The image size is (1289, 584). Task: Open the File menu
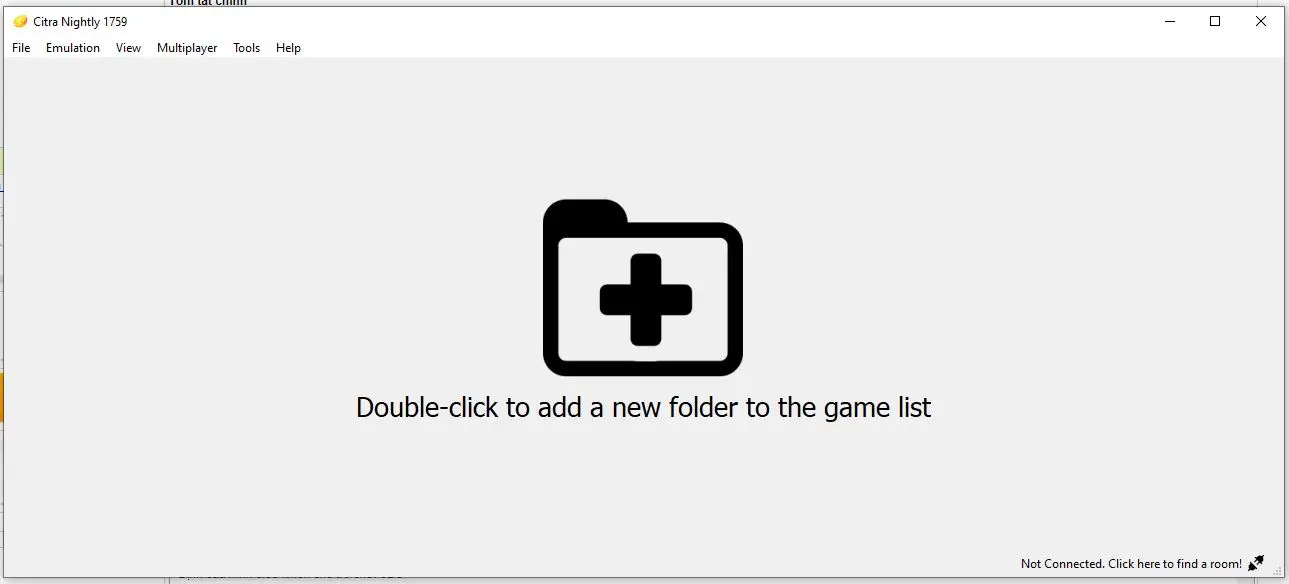click(21, 48)
